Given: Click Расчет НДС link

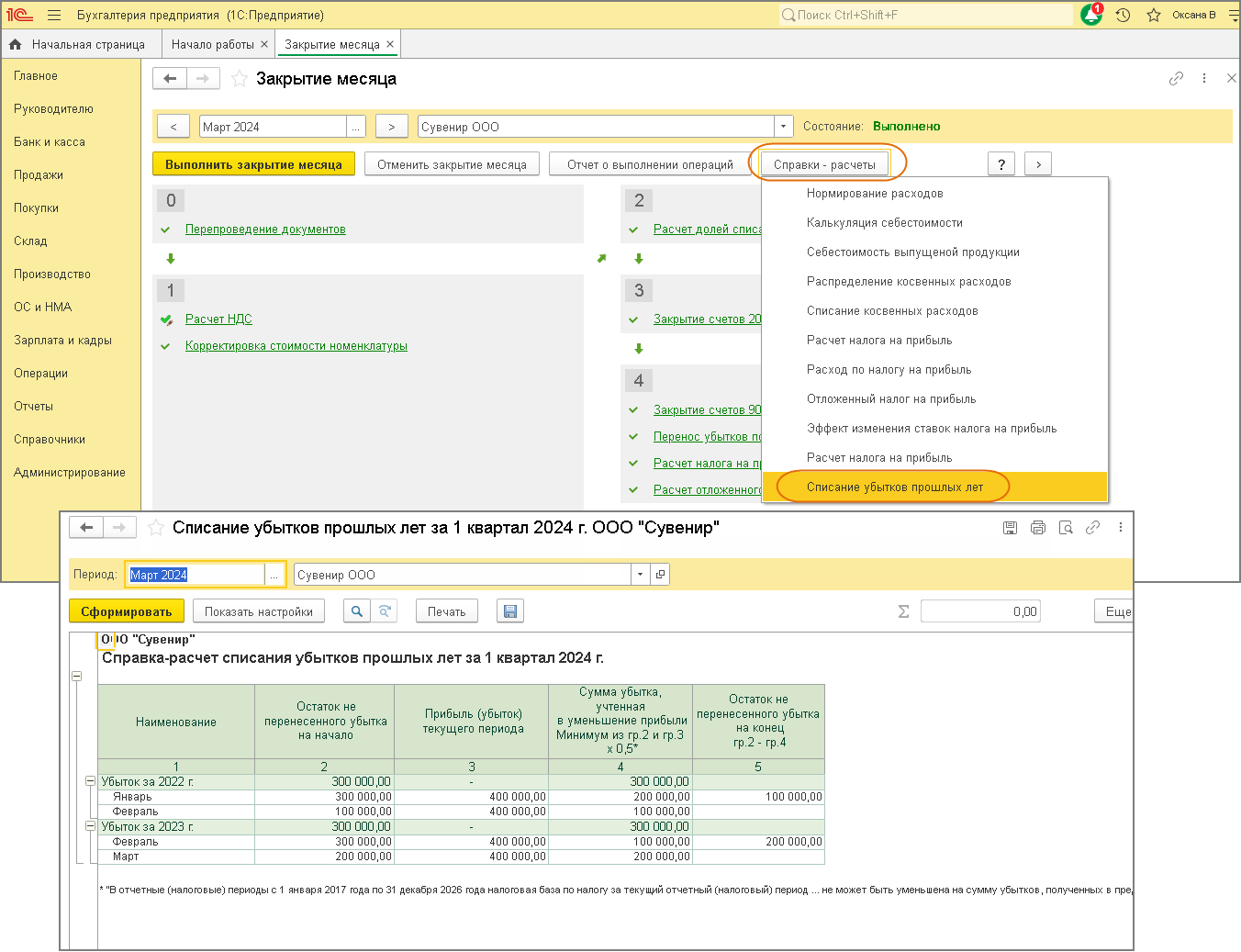Looking at the screenshot, I should click(218, 319).
